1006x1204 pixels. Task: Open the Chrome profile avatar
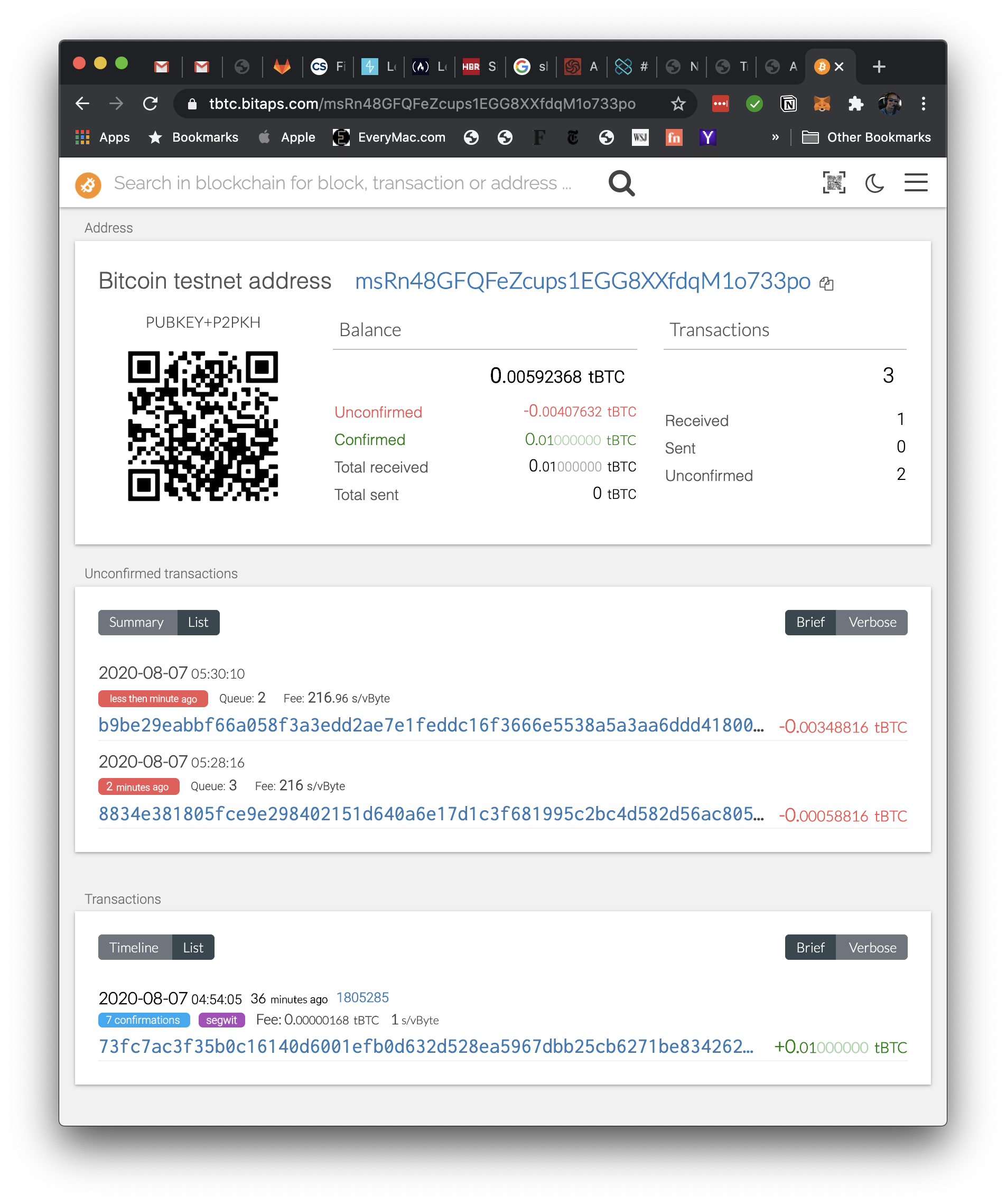(890, 104)
